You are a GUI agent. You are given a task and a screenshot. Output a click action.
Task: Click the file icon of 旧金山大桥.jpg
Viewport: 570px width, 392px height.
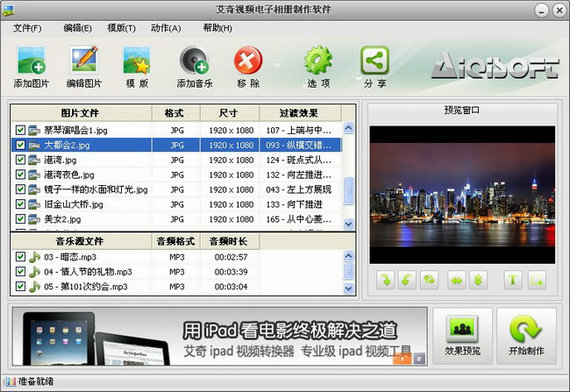[x=34, y=204]
